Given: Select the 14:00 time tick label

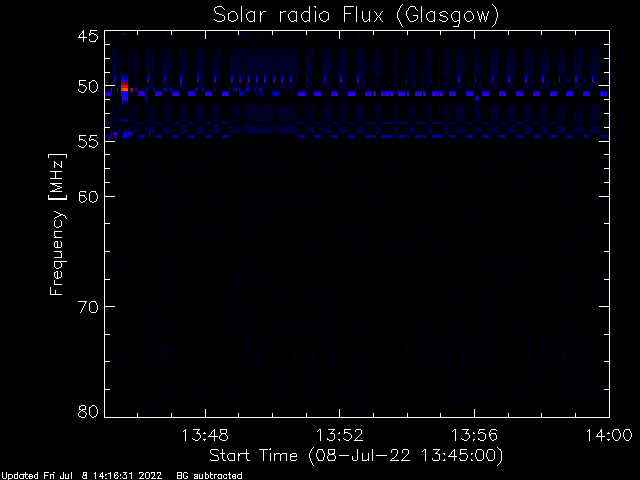Looking at the screenshot, I should click(609, 435).
